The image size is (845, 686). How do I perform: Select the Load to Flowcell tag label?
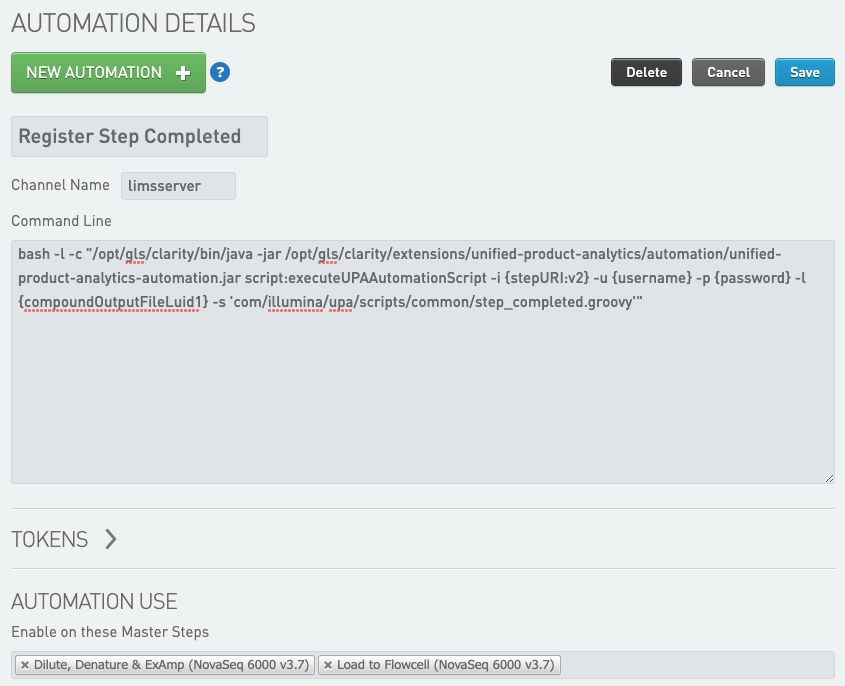(x=445, y=665)
